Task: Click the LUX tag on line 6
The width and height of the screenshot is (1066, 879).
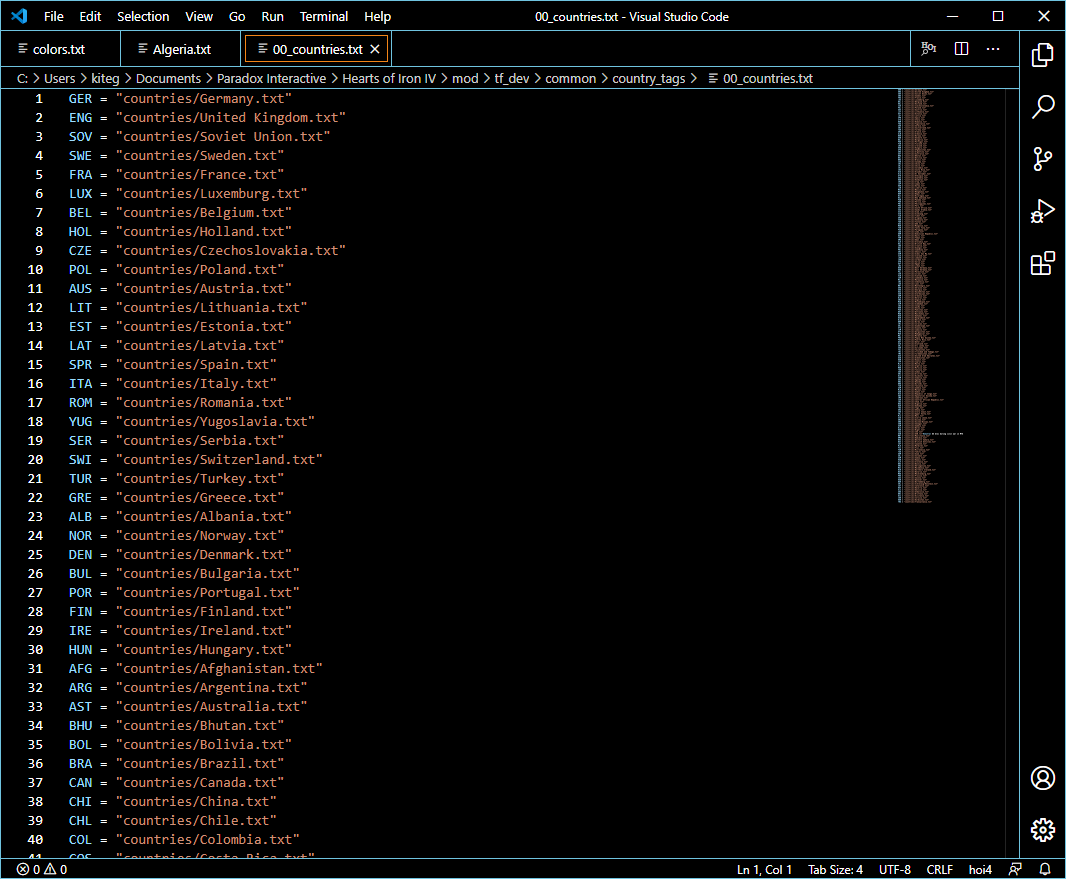Action: [80, 194]
